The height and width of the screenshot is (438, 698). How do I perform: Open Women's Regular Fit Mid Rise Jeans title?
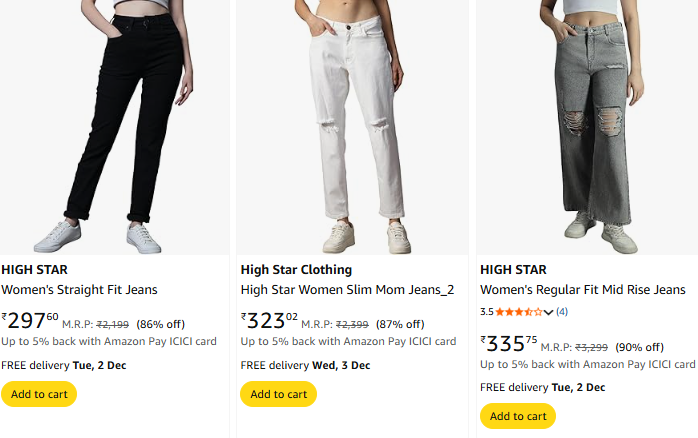pos(583,290)
